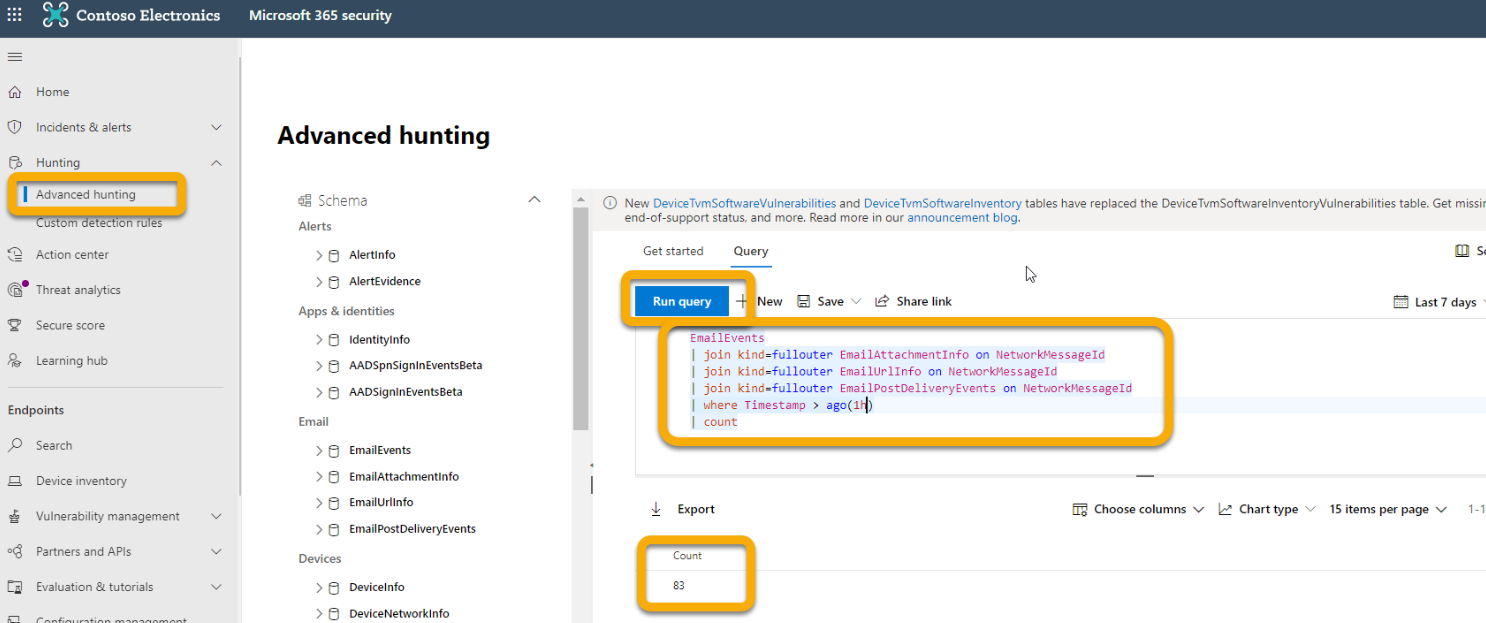
Task: Open the DeviceTvmSoftwareVulnerabilities link
Action: tap(744, 203)
